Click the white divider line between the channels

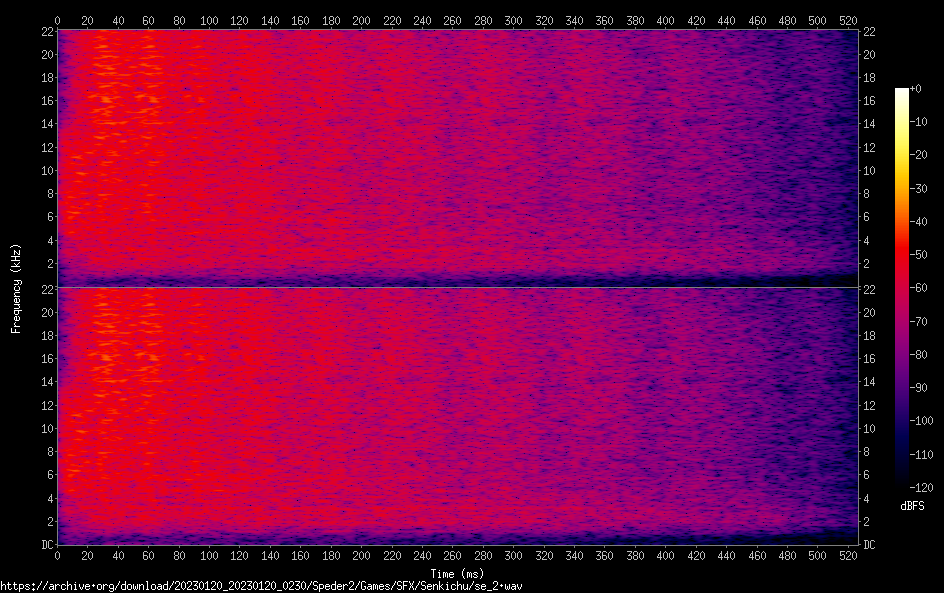click(457, 288)
